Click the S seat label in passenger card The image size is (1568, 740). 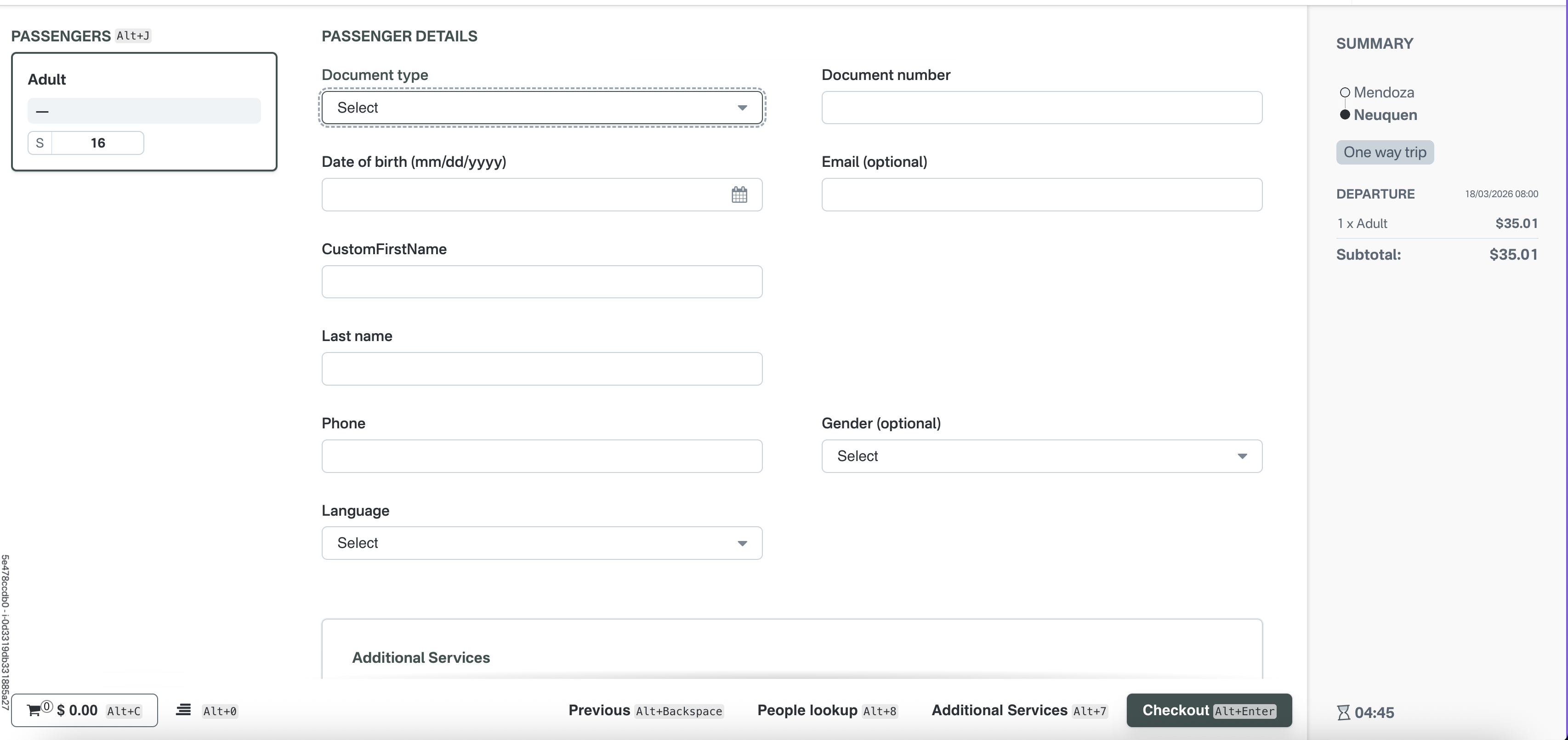point(40,143)
